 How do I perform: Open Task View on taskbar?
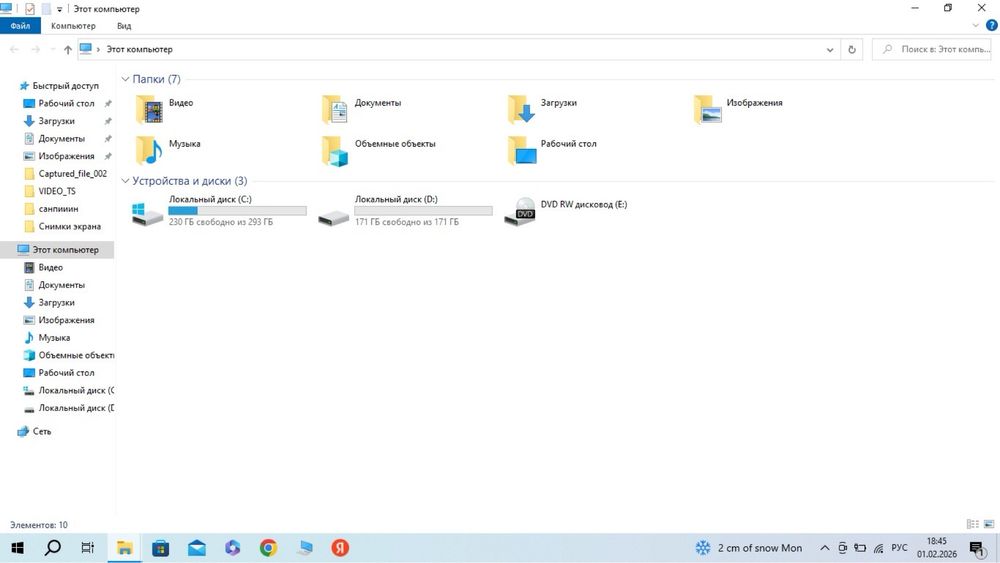88,548
